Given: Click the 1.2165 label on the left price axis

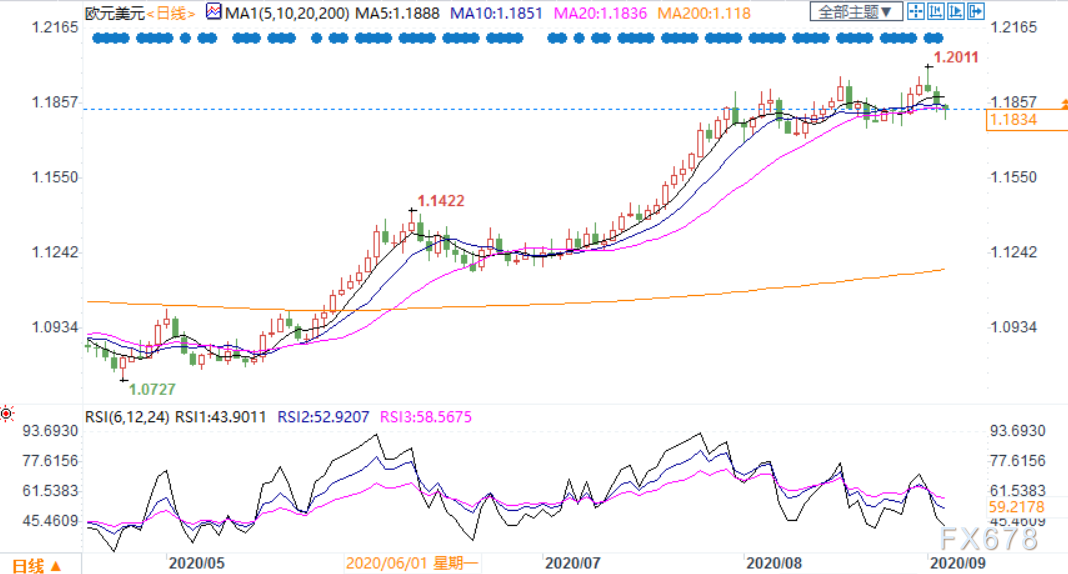Looking at the screenshot, I should click(55, 27).
